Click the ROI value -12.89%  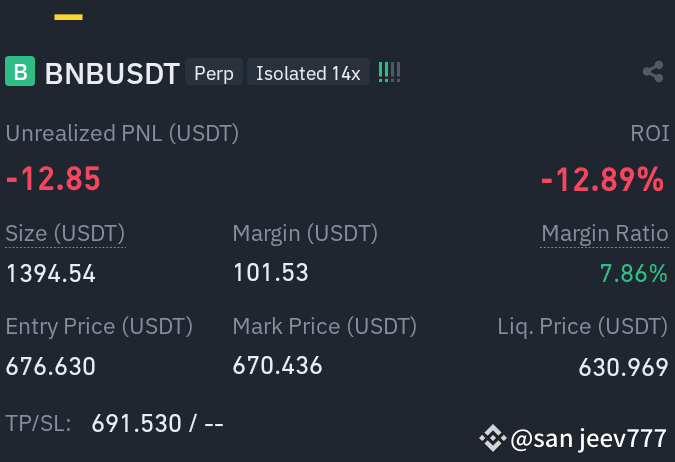tap(602, 180)
